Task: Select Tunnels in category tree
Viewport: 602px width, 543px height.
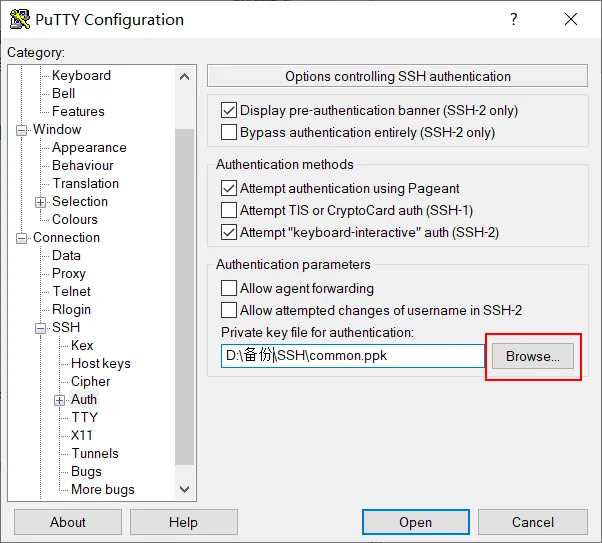Action: pyautogui.click(x=95, y=453)
